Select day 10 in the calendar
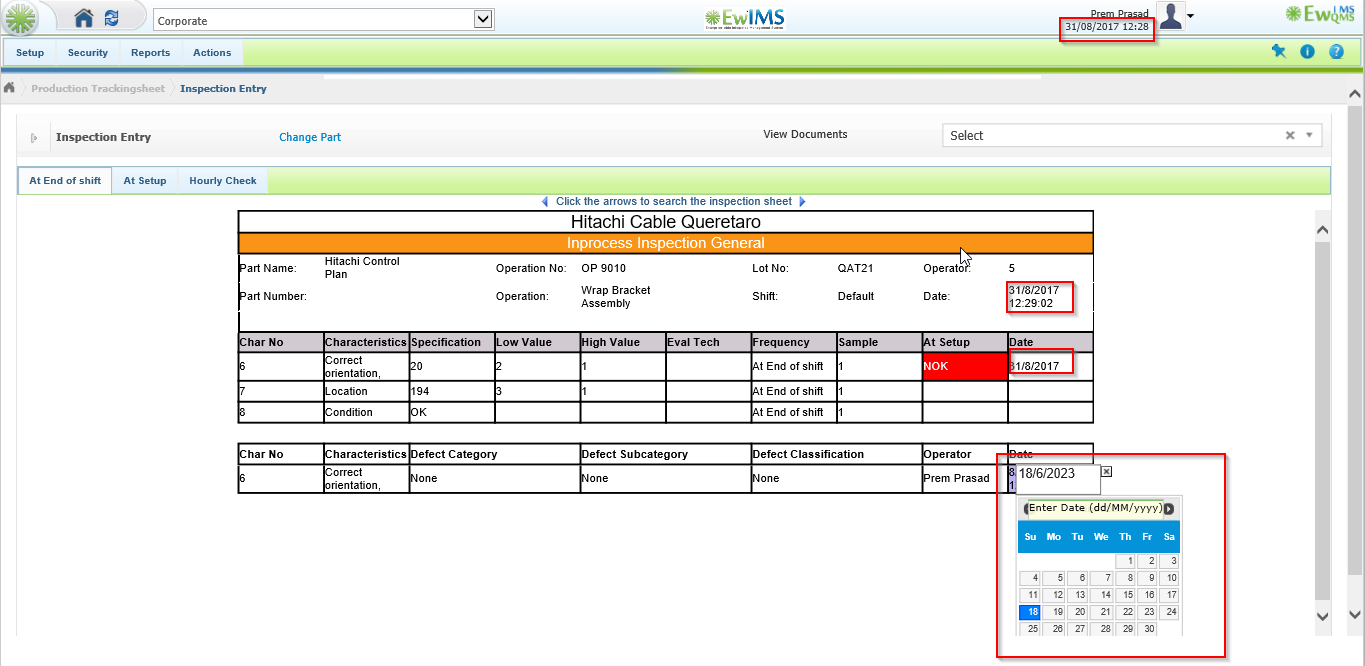The width and height of the screenshot is (1365, 666). pos(1168,578)
